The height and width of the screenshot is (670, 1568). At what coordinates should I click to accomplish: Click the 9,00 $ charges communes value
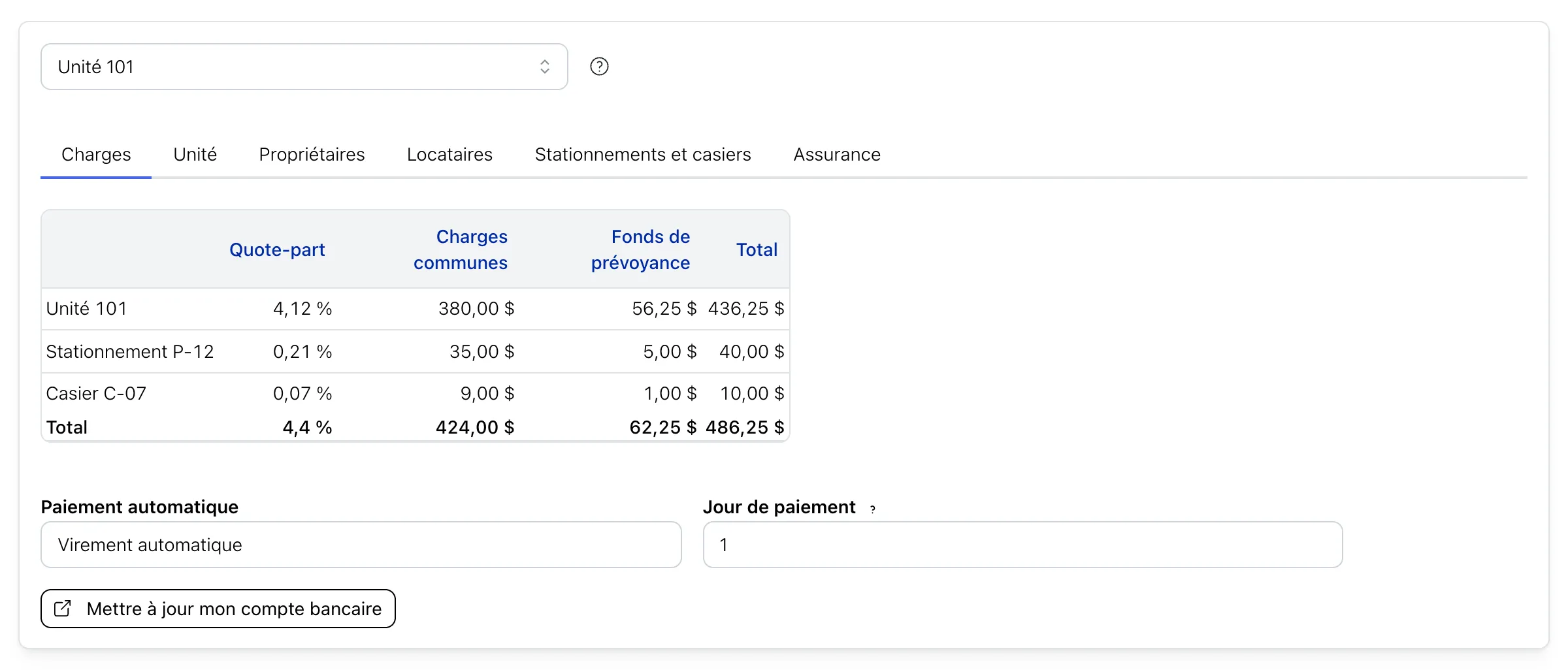tap(487, 394)
